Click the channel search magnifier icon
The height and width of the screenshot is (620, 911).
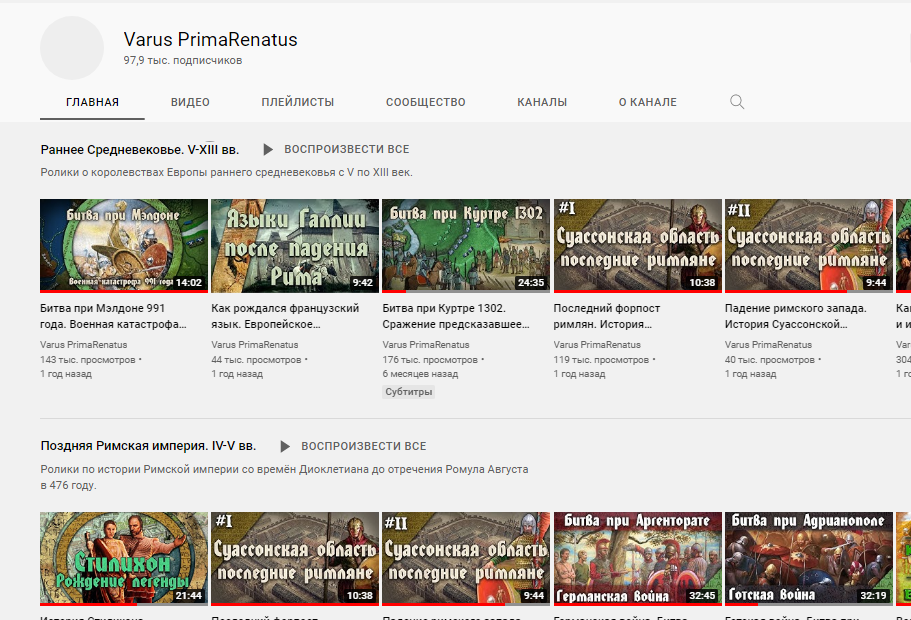click(737, 102)
